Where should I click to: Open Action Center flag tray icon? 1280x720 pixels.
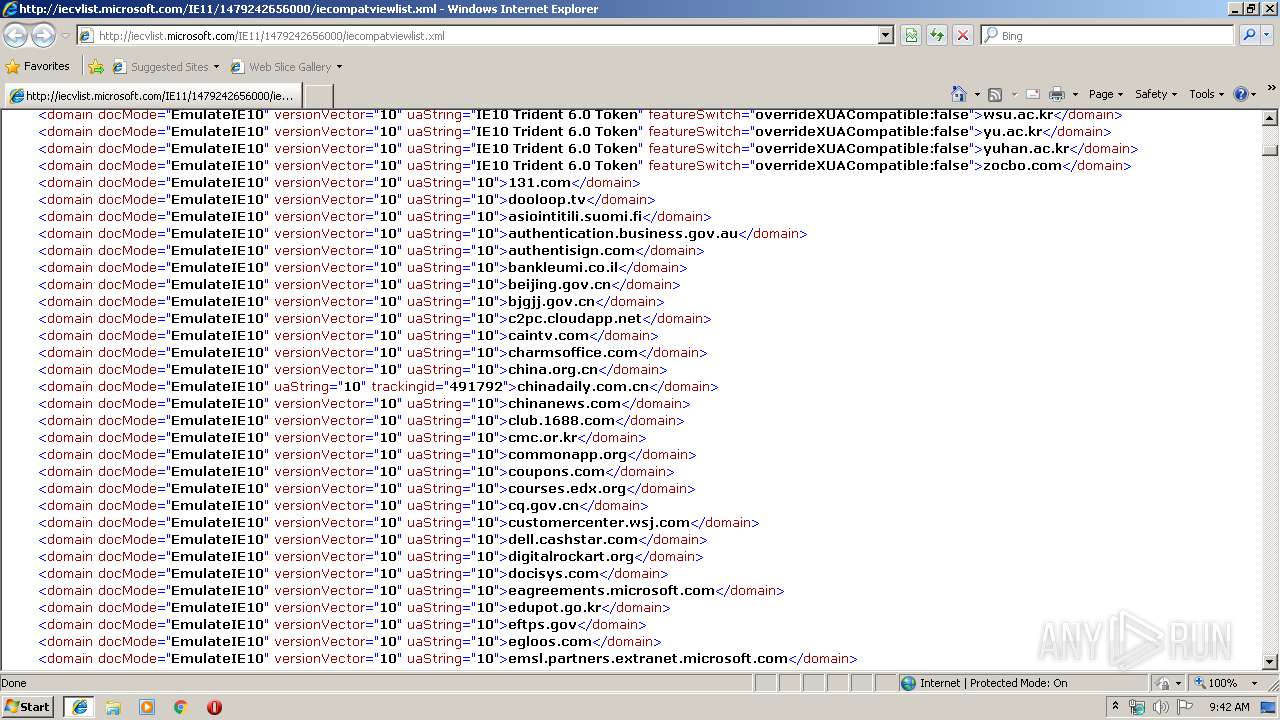click(1186, 707)
